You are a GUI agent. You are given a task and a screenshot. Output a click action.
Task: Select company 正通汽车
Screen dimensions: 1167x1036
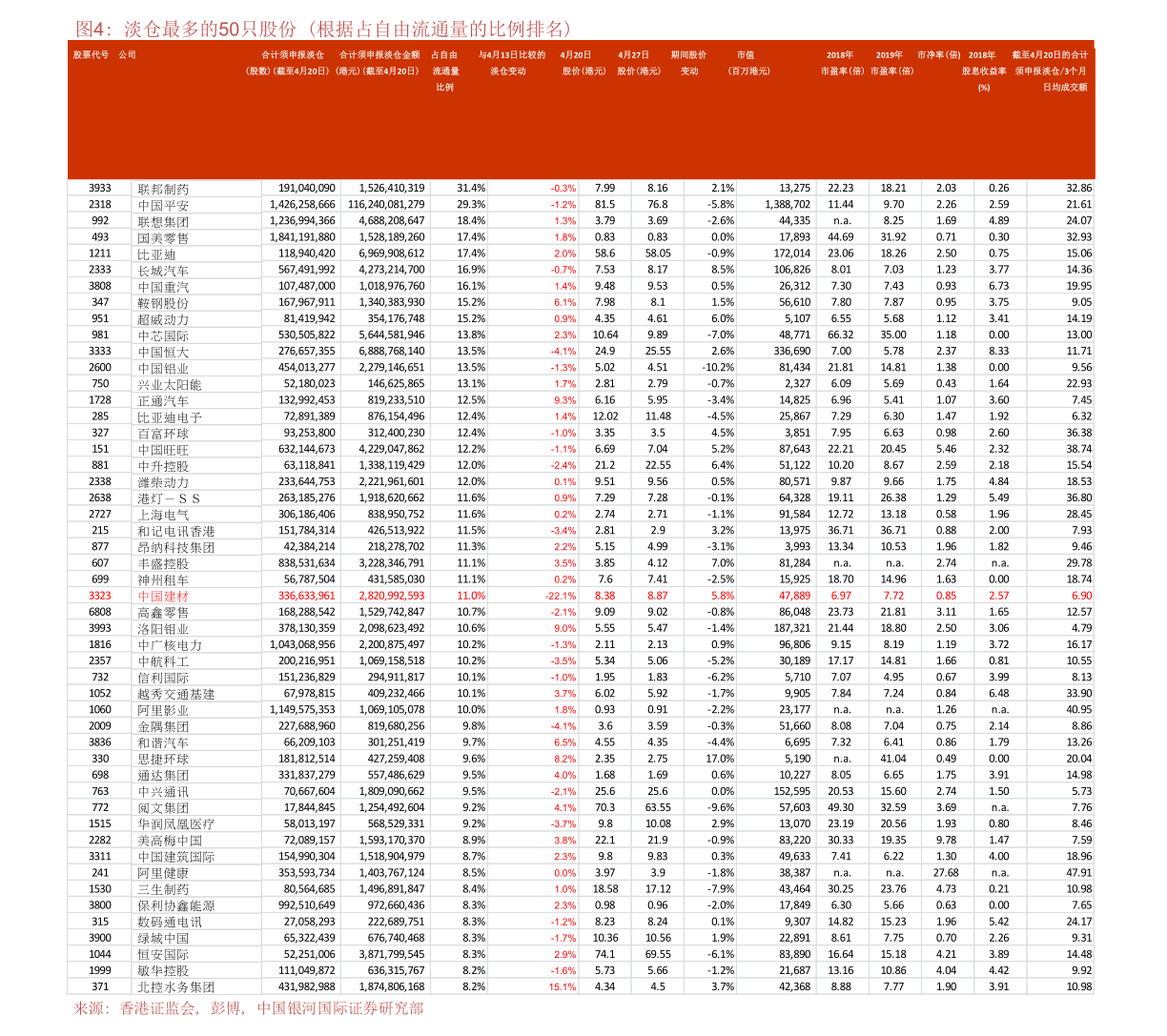pos(163,400)
